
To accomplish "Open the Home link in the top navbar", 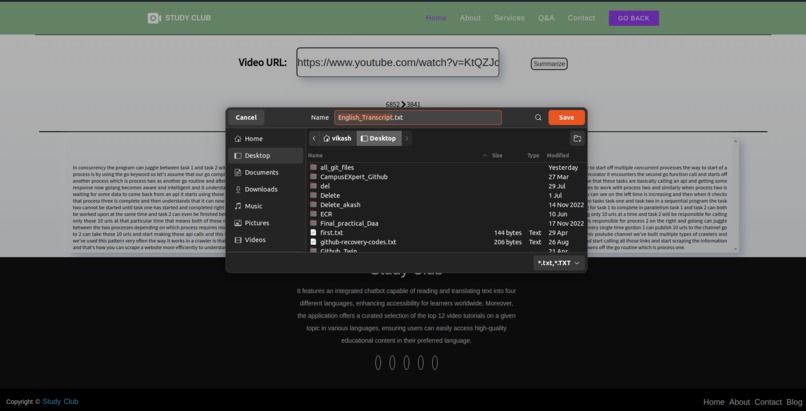I will click(436, 18).
